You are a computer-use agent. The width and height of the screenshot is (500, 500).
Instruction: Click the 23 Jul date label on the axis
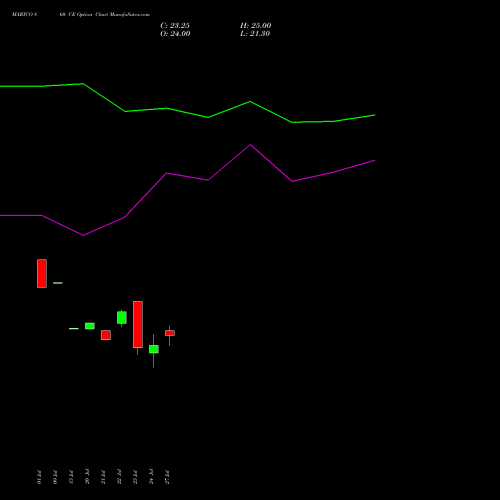point(135,477)
